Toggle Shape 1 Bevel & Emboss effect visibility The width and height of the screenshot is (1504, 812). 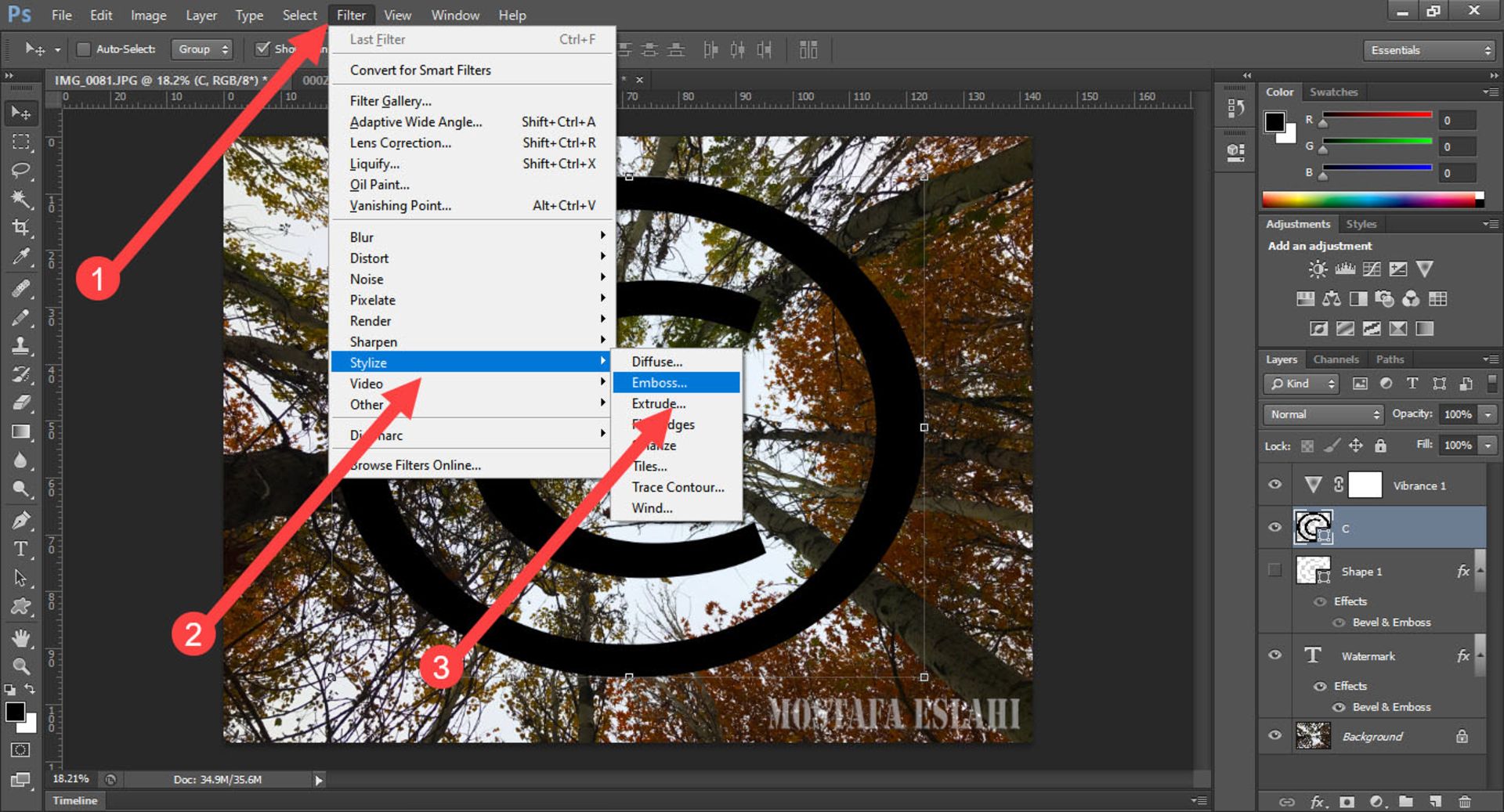coord(1339,623)
